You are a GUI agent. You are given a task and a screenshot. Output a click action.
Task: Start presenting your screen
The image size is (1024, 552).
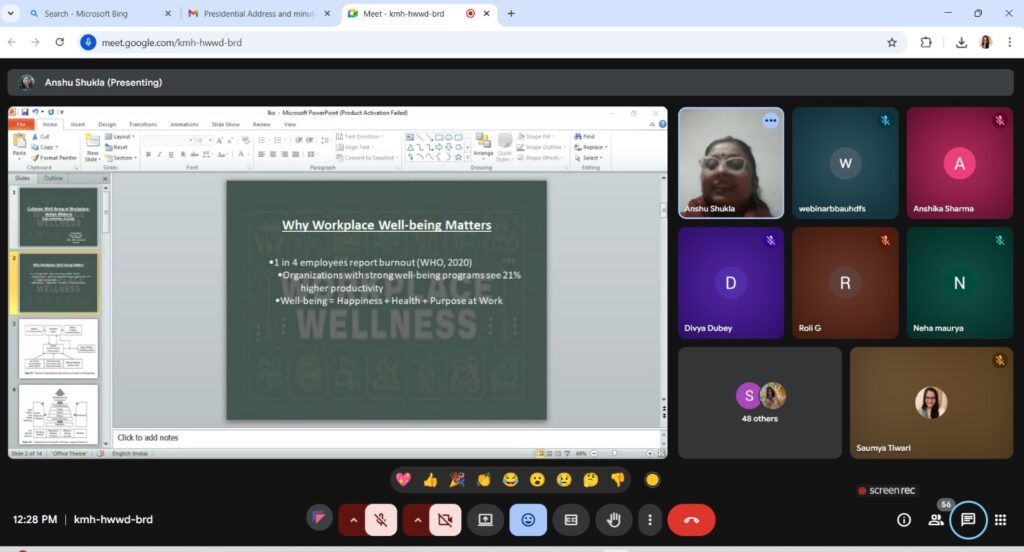485,520
